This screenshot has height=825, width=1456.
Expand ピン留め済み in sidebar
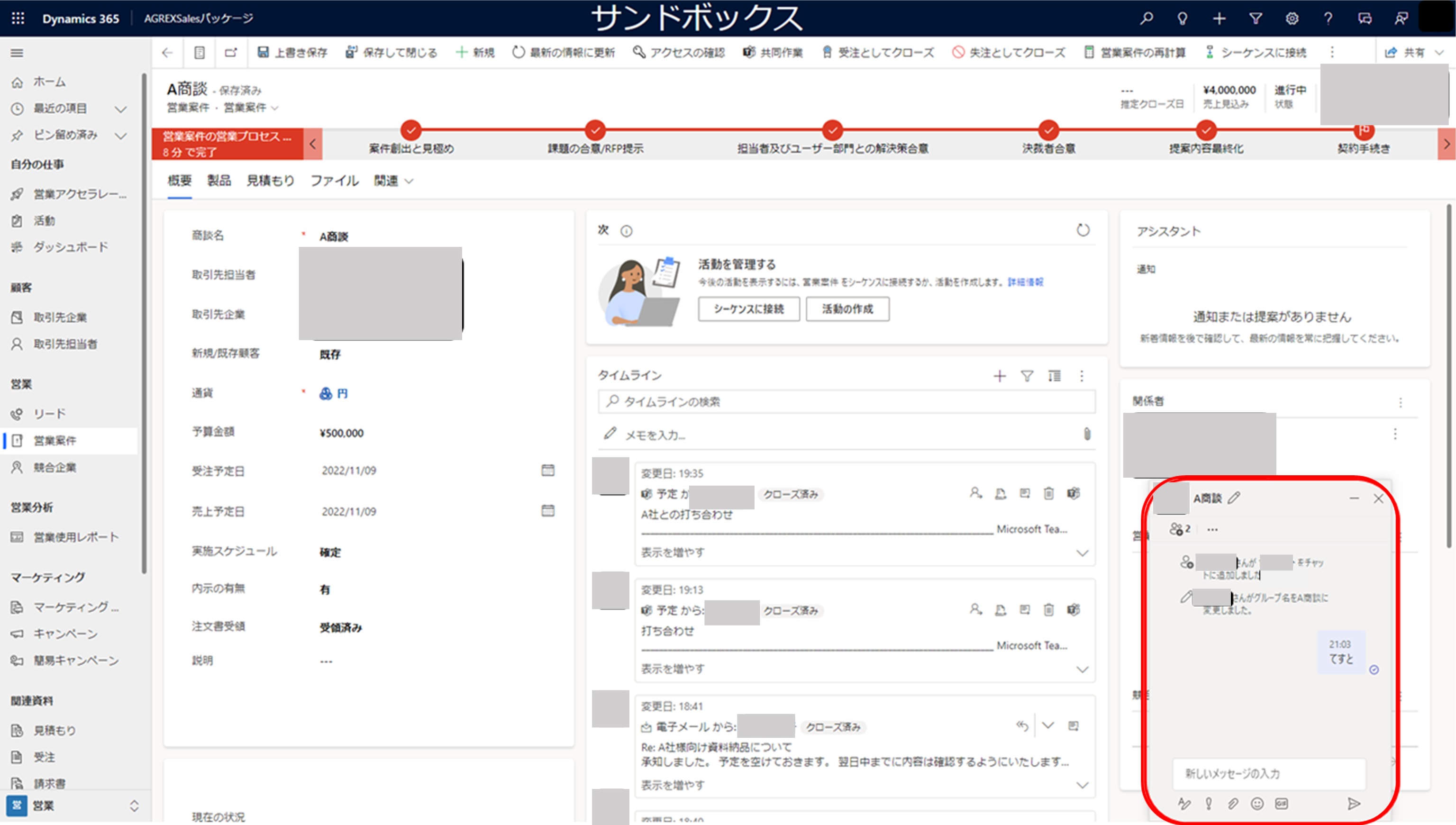coord(121,136)
